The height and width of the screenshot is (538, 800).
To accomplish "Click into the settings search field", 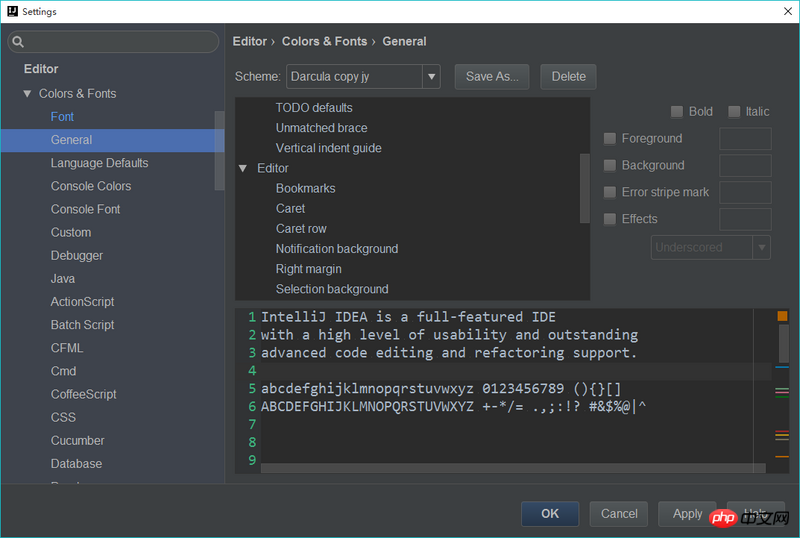I will [113, 42].
